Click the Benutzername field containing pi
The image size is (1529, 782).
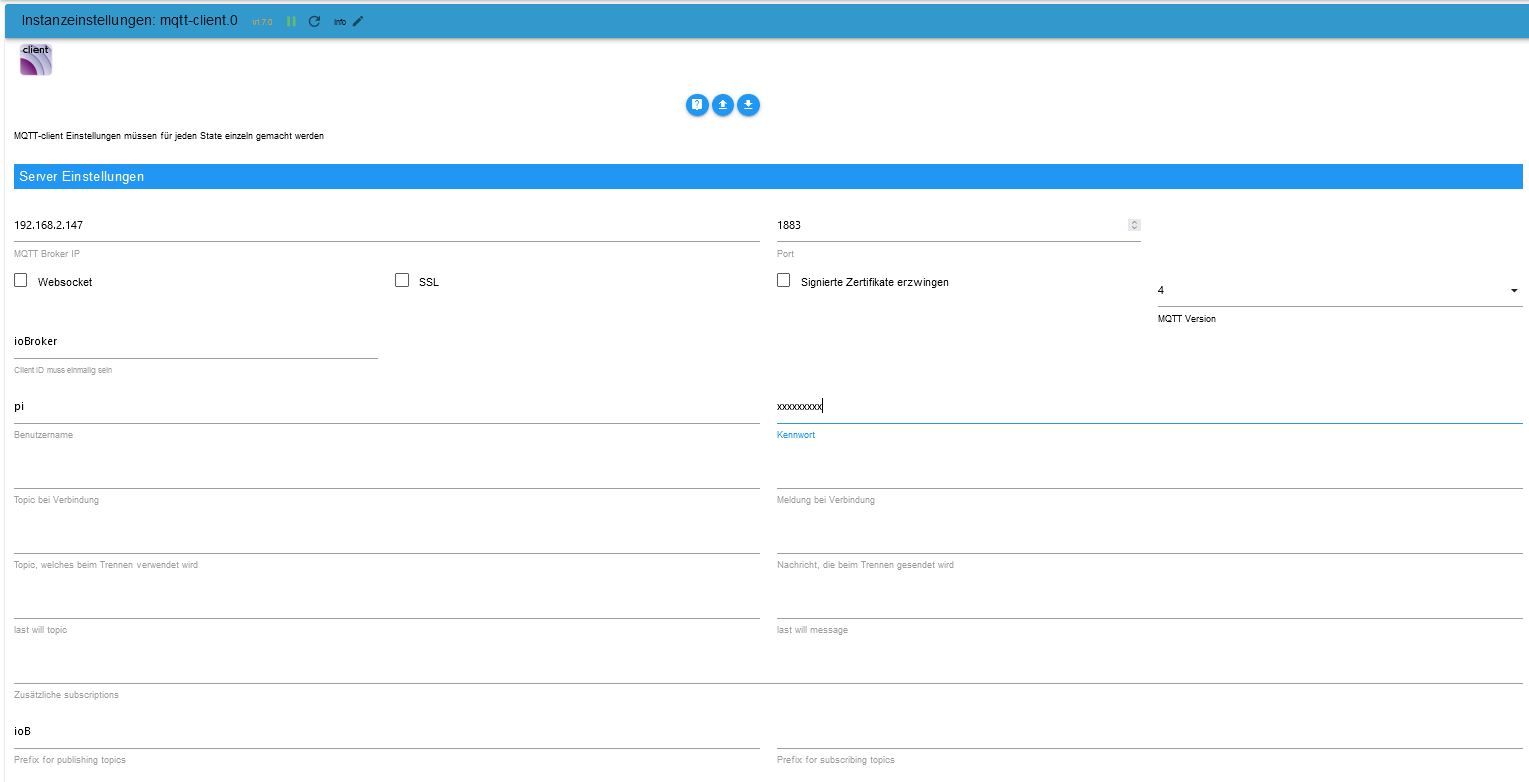coord(387,407)
